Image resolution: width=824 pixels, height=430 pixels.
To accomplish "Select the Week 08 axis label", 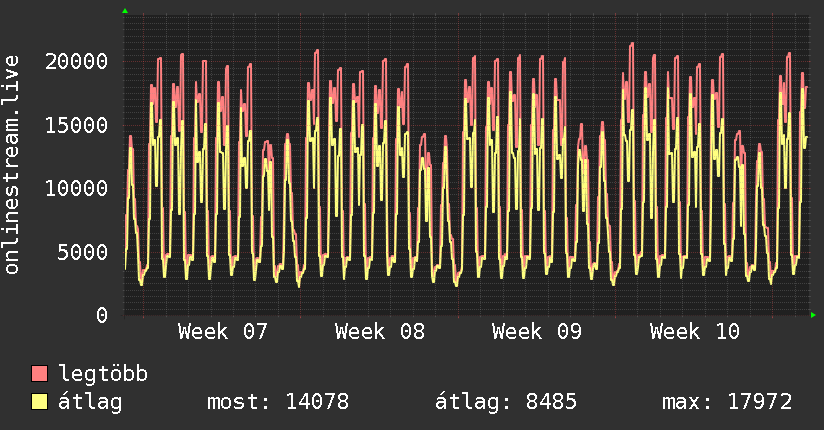I will point(380,332).
